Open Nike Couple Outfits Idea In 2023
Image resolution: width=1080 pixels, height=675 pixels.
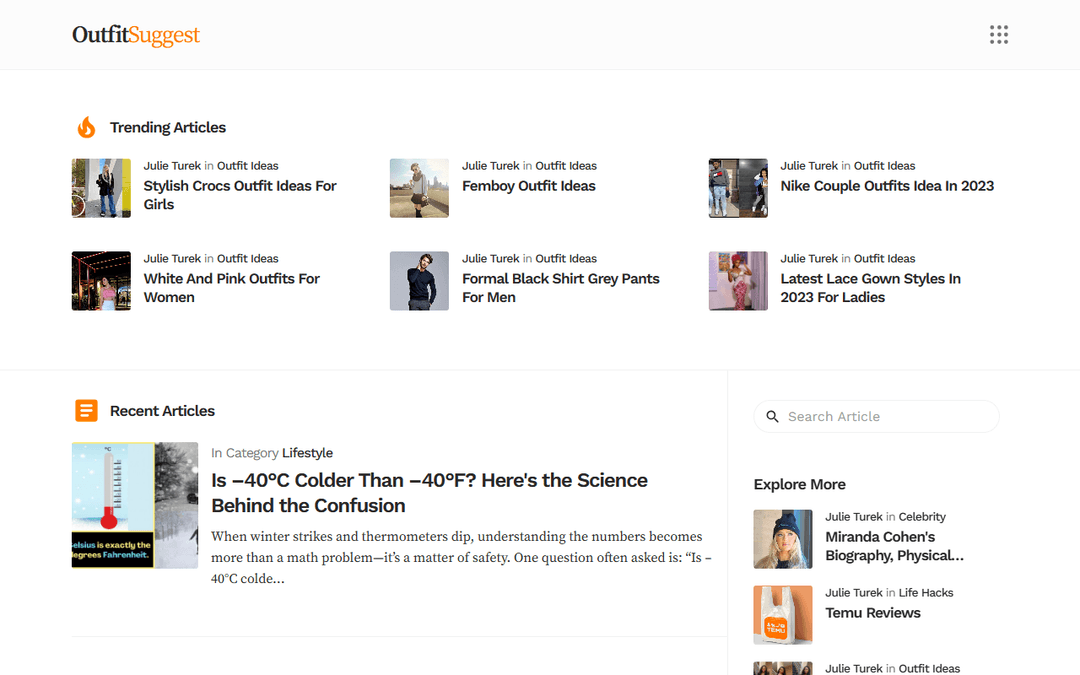886,186
